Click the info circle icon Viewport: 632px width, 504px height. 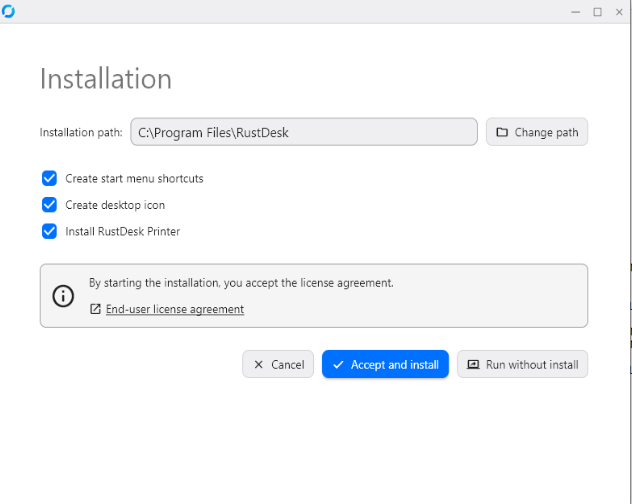pos(63,296)
